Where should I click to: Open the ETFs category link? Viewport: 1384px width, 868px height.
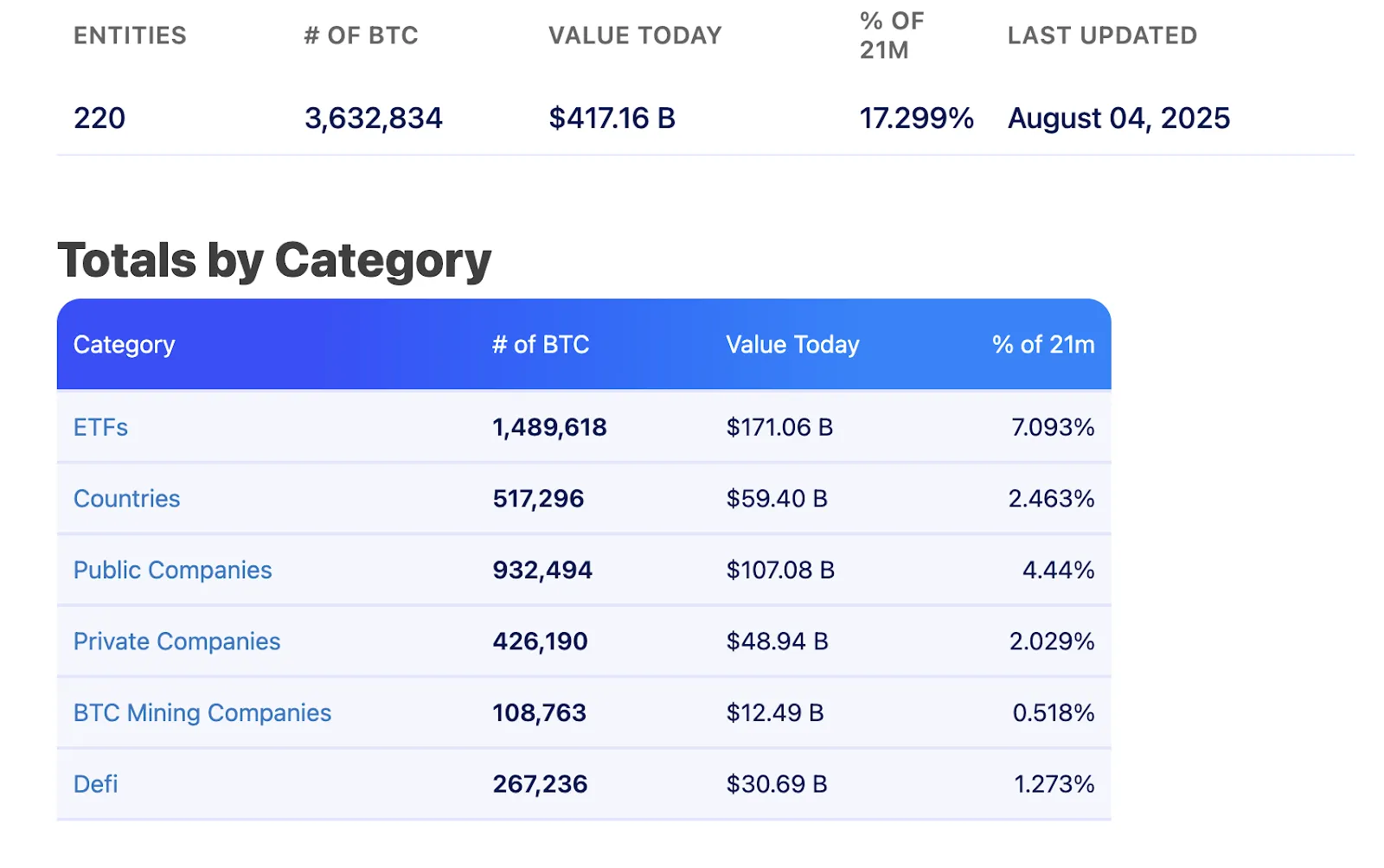[99, 427]
